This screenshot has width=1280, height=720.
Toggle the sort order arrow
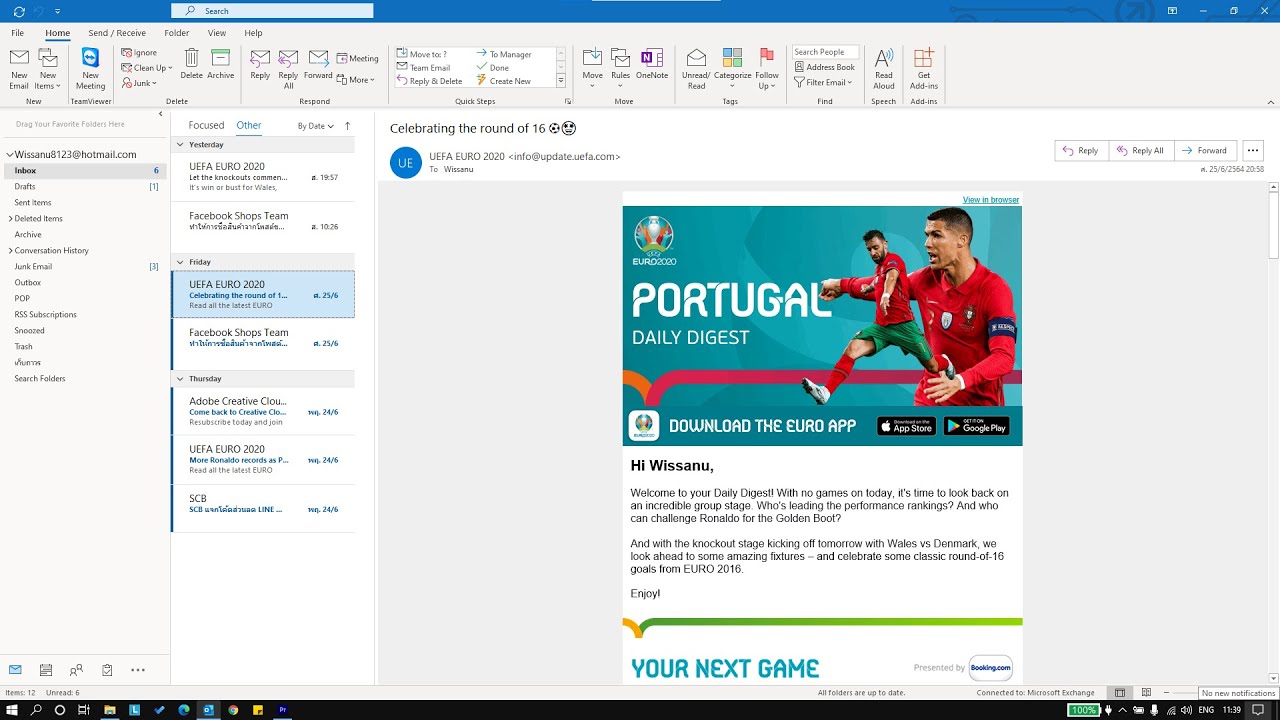[x=347, y=126]
